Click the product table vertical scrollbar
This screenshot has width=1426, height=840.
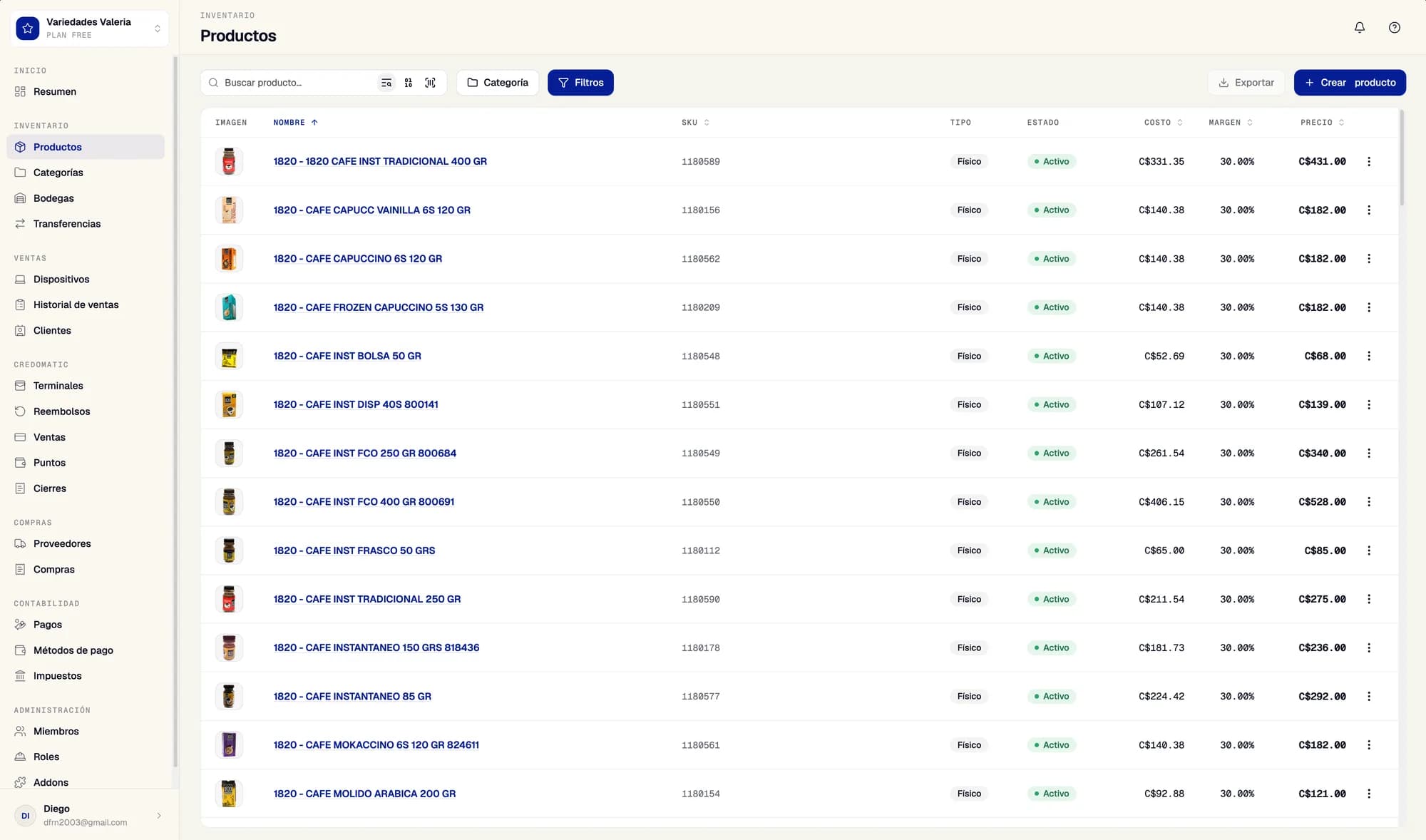click(x=1402, y=158)
